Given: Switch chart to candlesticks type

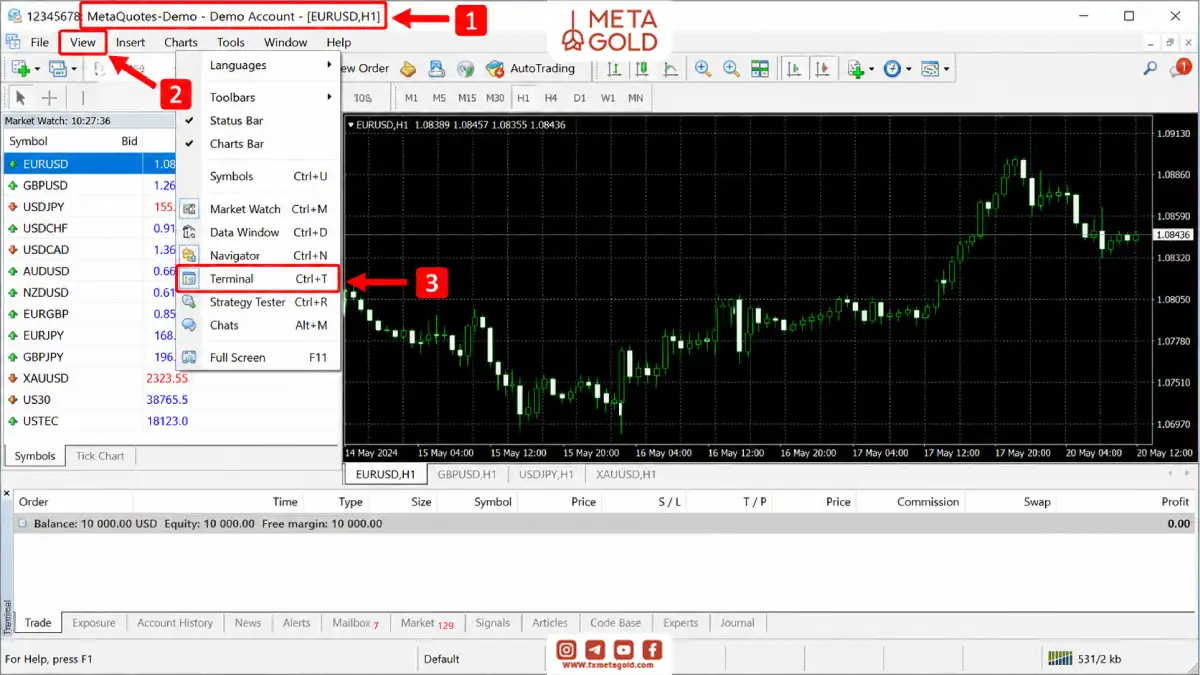Looking at the screenshot, I should tap(643, 69).
